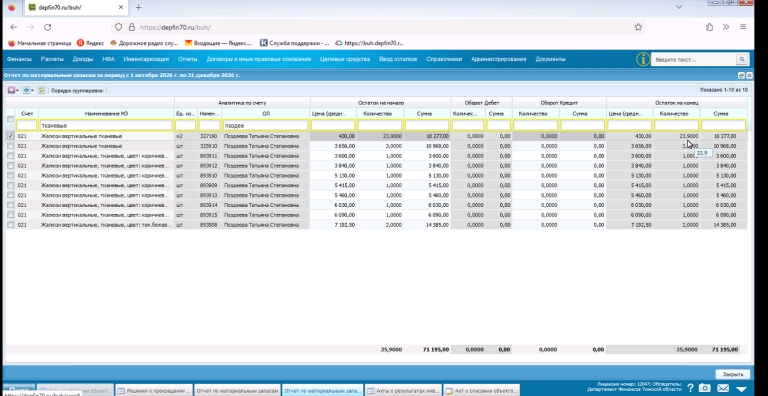Switch to Акты о результатах инв... tab
Image resolution: width=768 pixels, height=396 pixels.
click(x=403, y=390)
